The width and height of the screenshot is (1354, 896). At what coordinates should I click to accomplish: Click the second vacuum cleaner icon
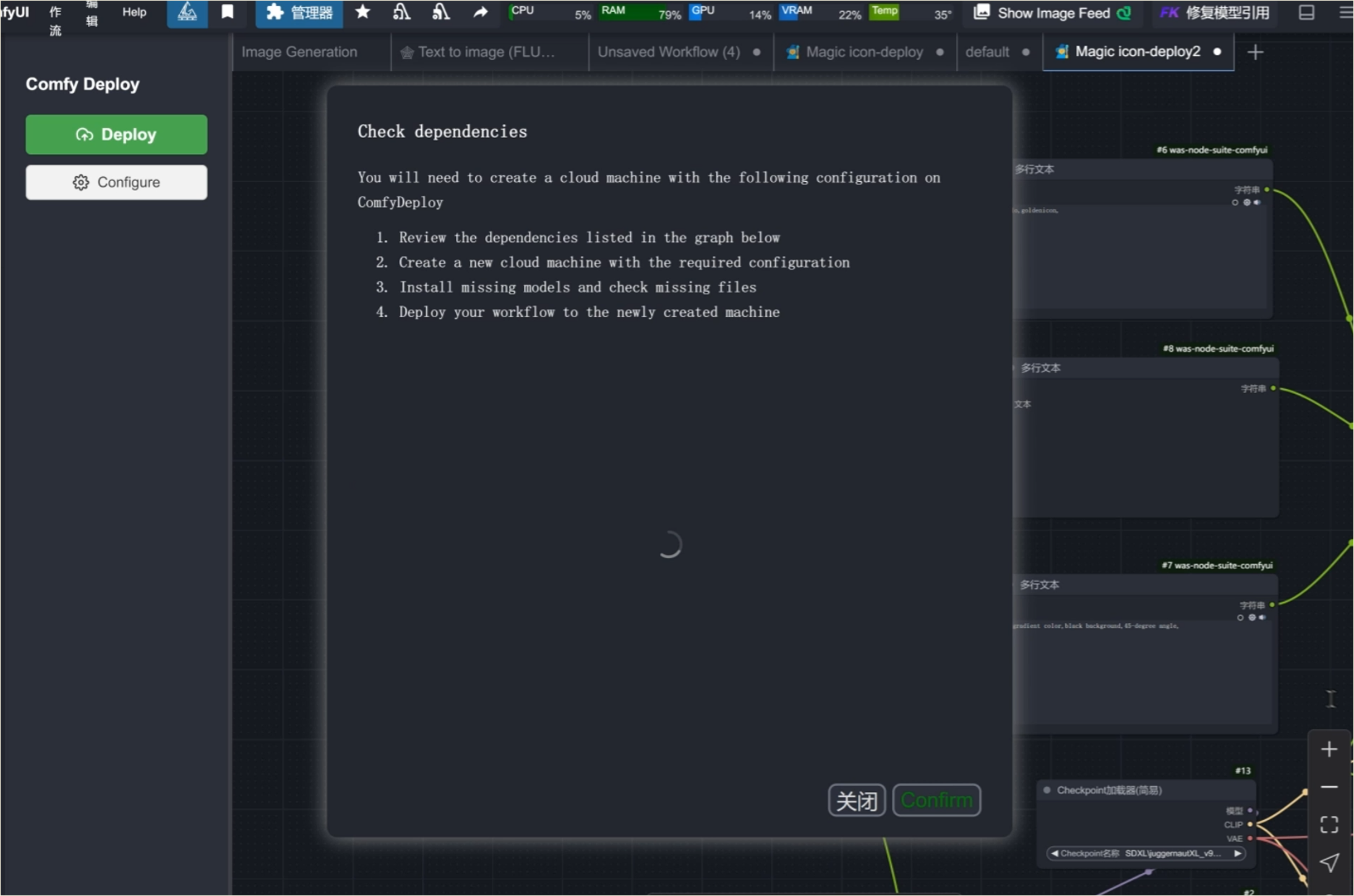pyautogui.click(x=440, y=12)
